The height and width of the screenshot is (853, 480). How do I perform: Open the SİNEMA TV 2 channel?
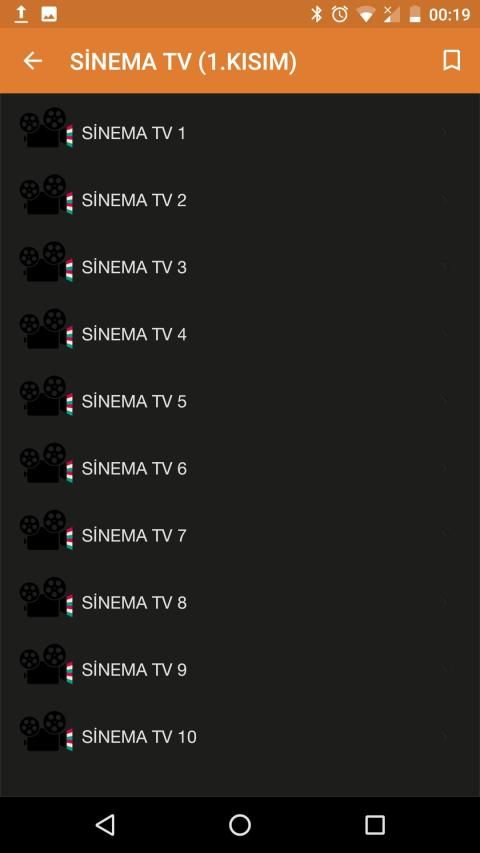click(240, 200)
